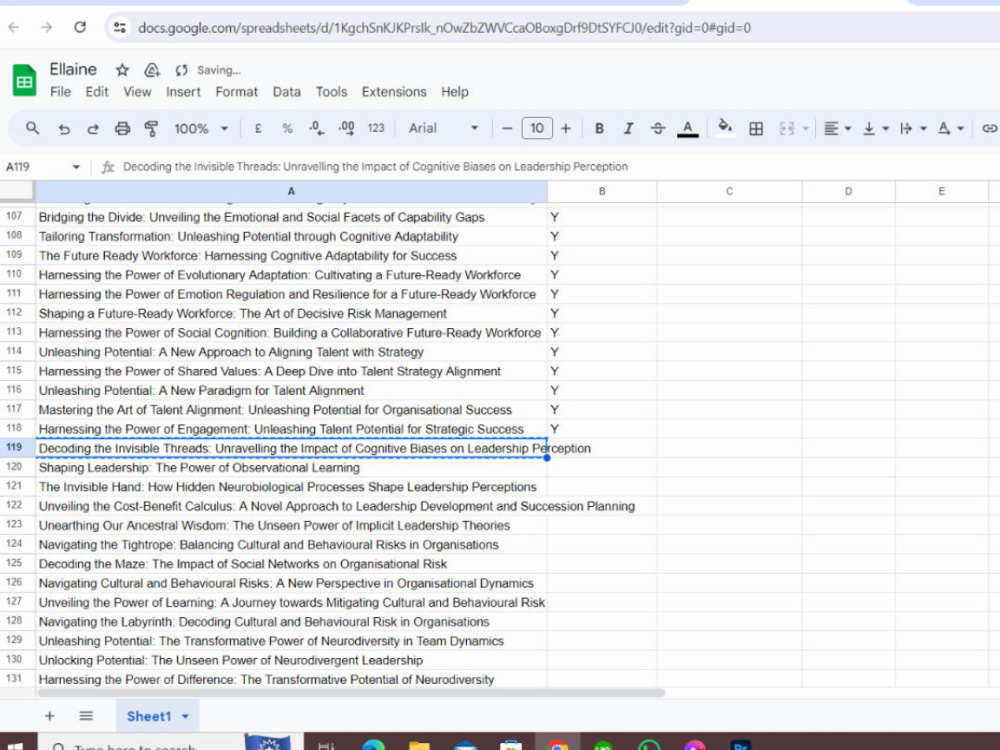Select cell 'Shaping Leadership: The Power of Observational Learning'
Viewport: 1000px width, 750px height.
(291, 467)
